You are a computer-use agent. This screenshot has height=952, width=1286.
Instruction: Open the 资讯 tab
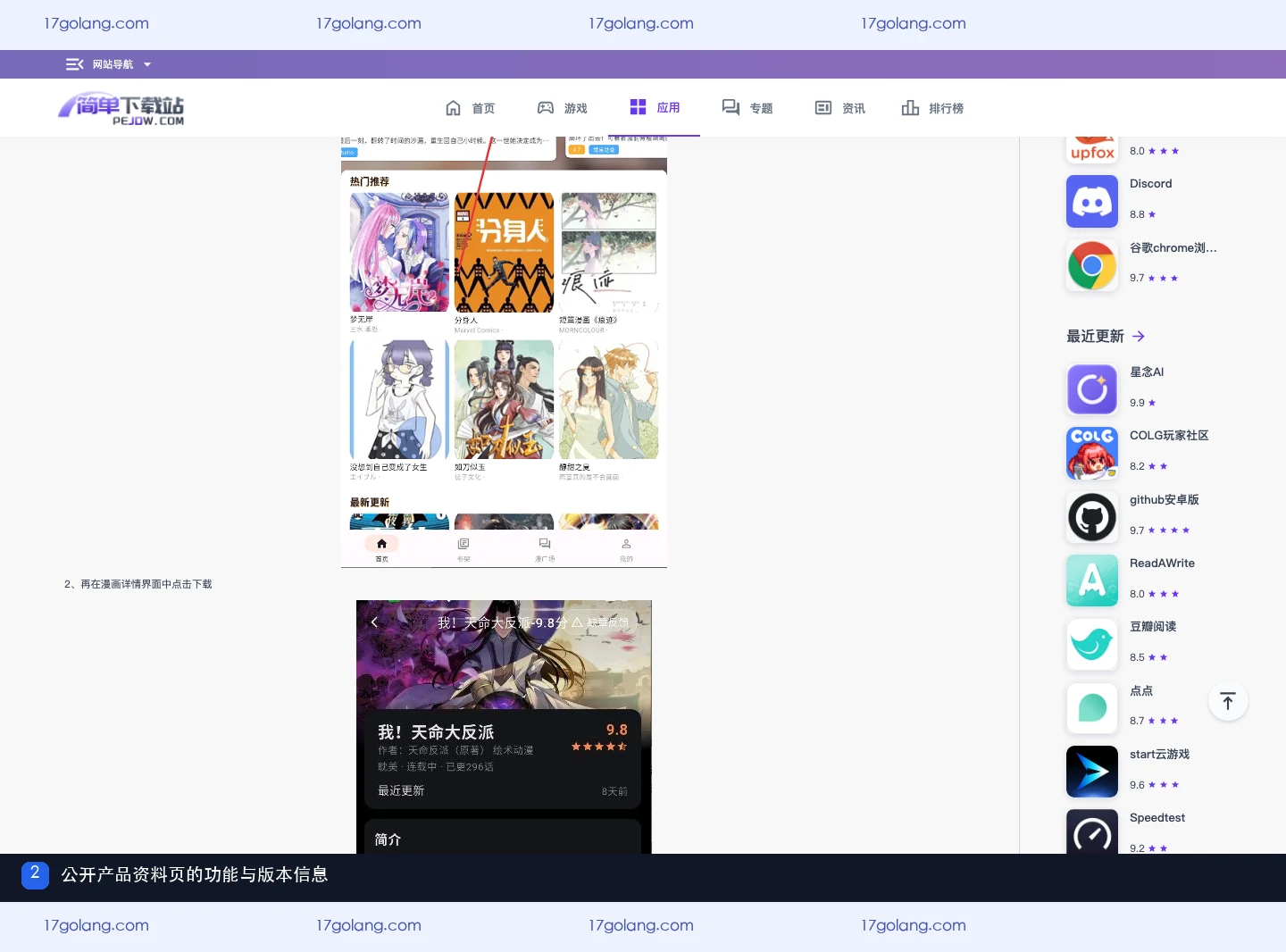tap(840, 108)
